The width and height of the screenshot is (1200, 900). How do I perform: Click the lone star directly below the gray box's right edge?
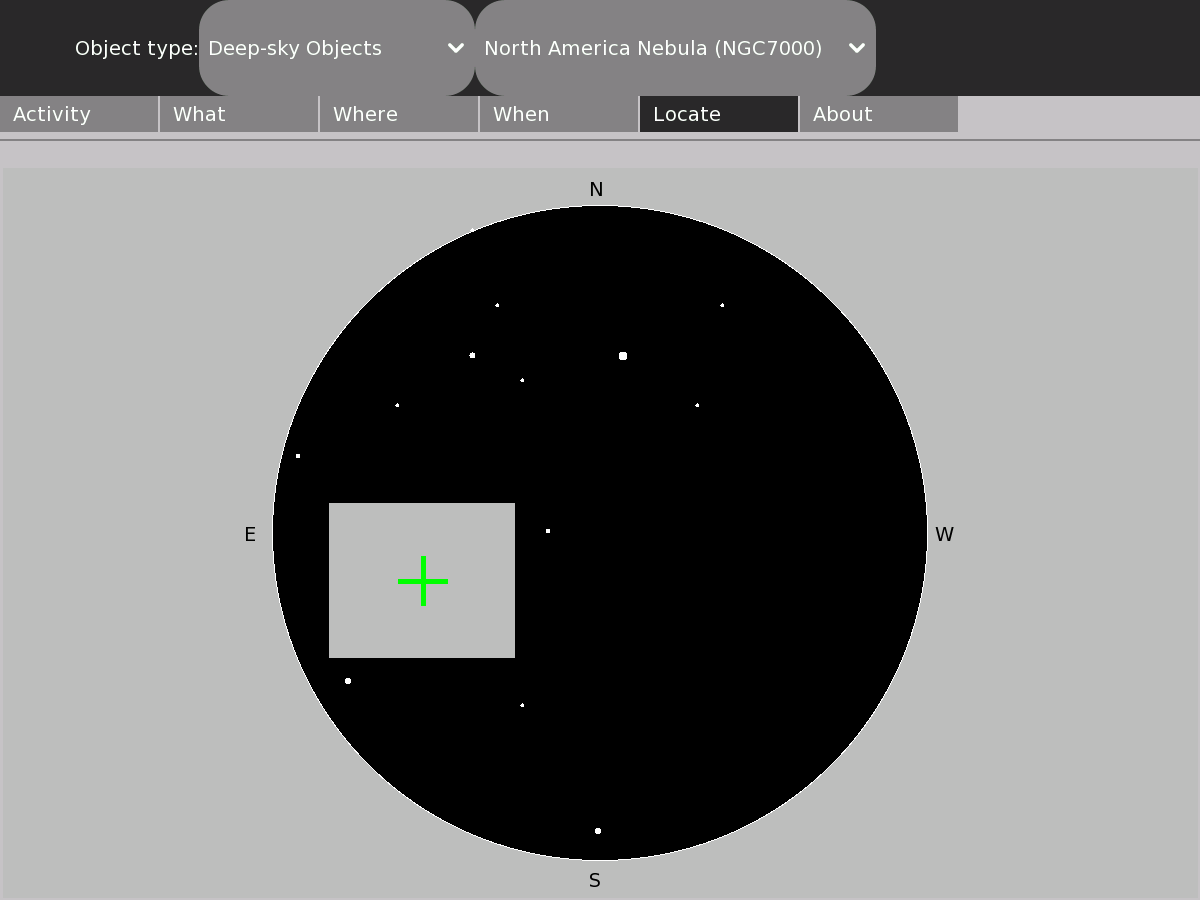522,705
